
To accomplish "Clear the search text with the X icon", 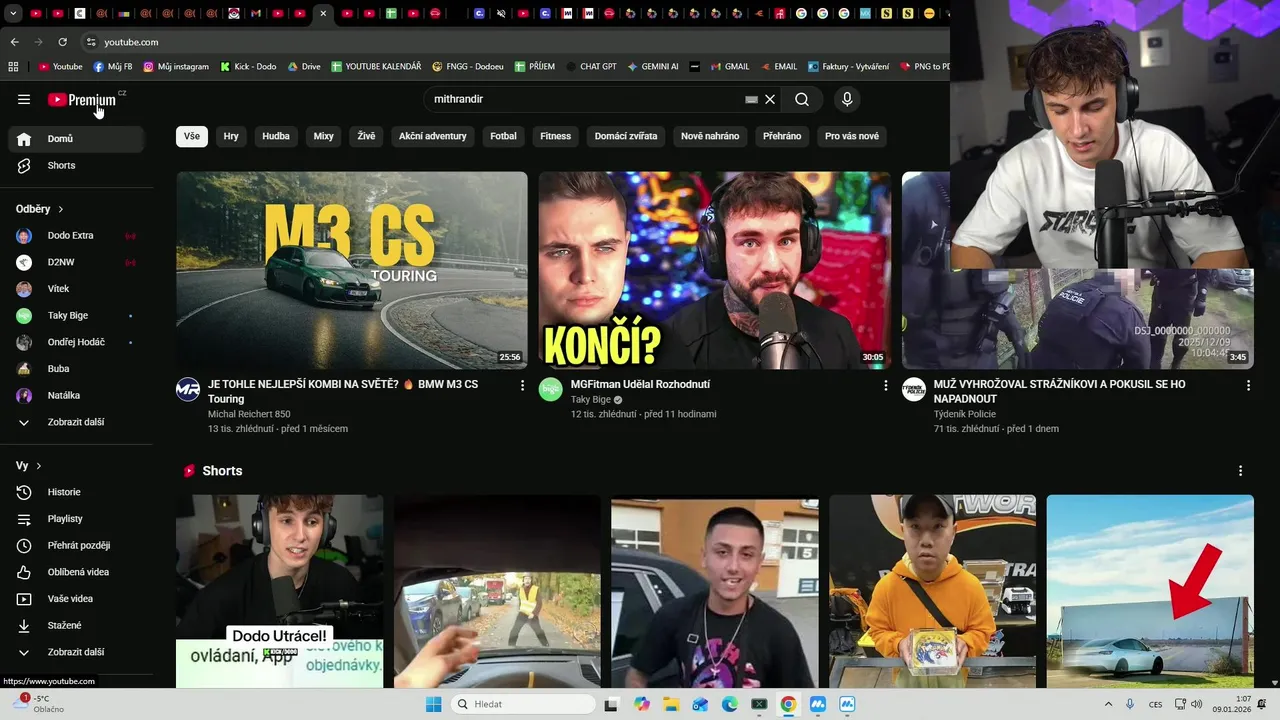I will tap(770, 100).
